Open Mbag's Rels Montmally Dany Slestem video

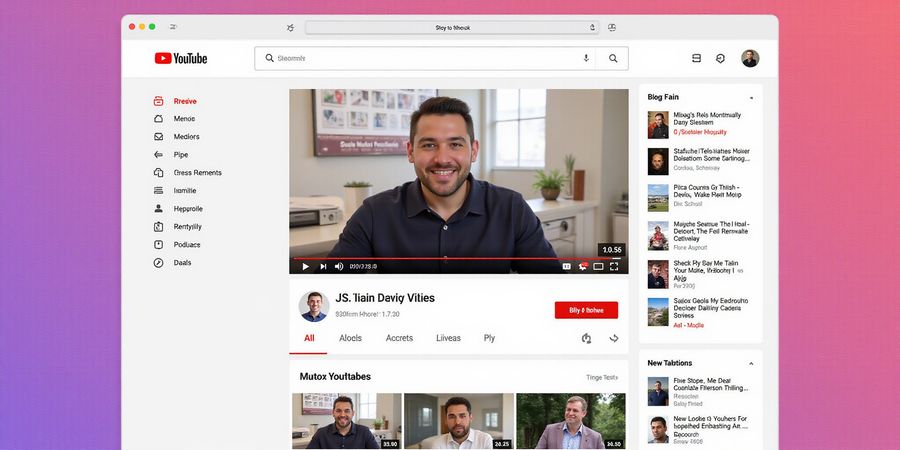pos(699,123)
